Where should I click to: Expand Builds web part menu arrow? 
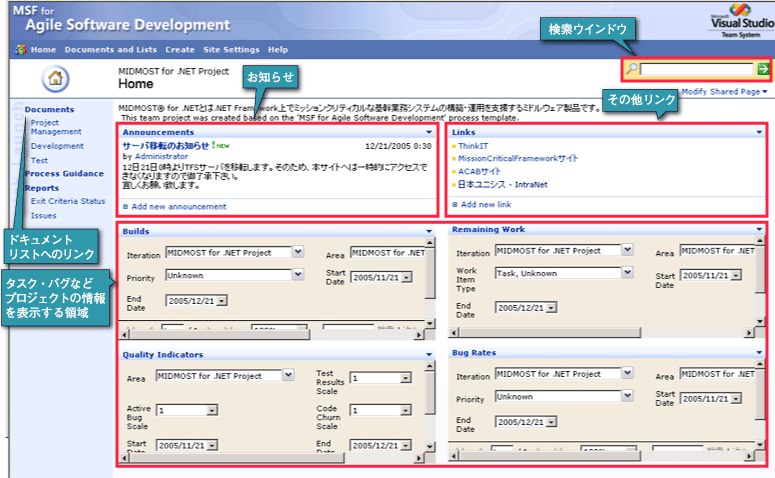coord(429,231)
